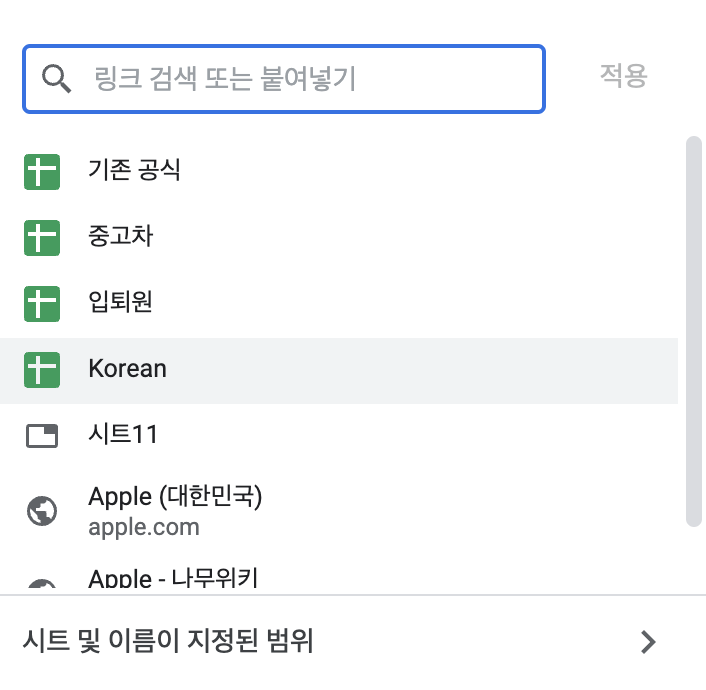The width and height of the screenshot is (706, 690).
Task: Click the globe icon beside Apple (대한민국)
Action: (42, 511)
